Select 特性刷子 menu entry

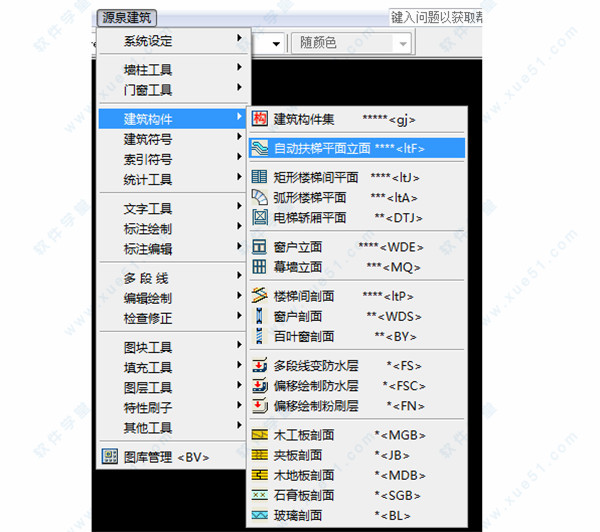click(x=172, y=408)
